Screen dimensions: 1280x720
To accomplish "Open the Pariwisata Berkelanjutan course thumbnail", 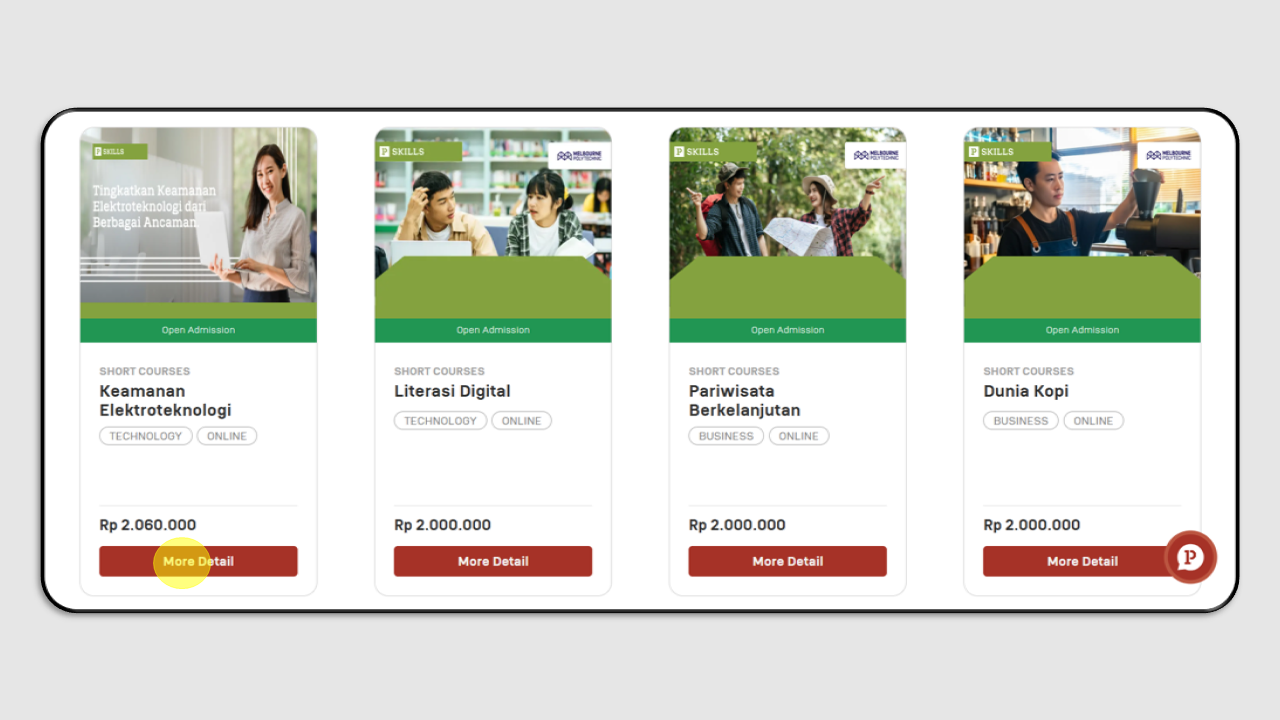I will (x=787, y=223).
